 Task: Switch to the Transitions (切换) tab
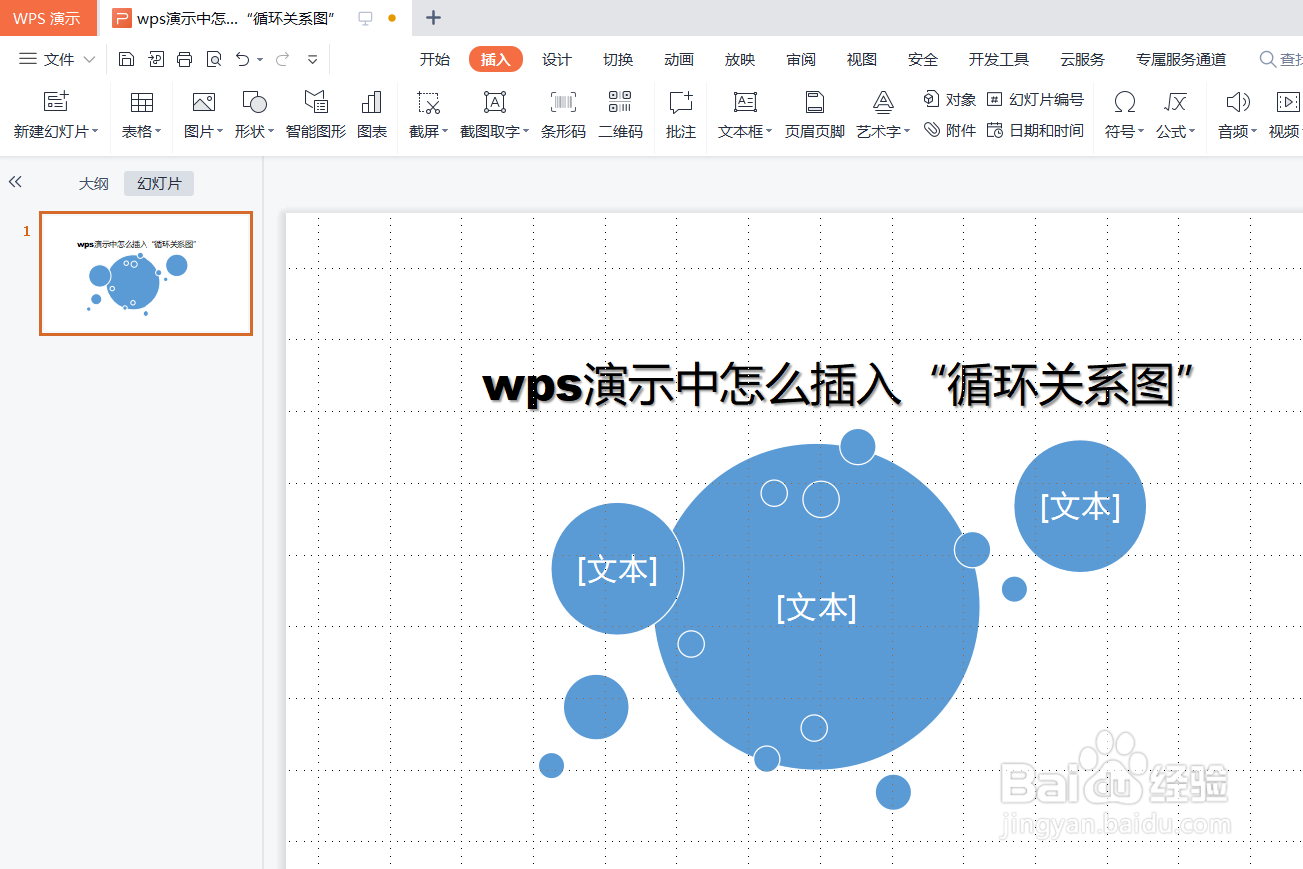618,59
